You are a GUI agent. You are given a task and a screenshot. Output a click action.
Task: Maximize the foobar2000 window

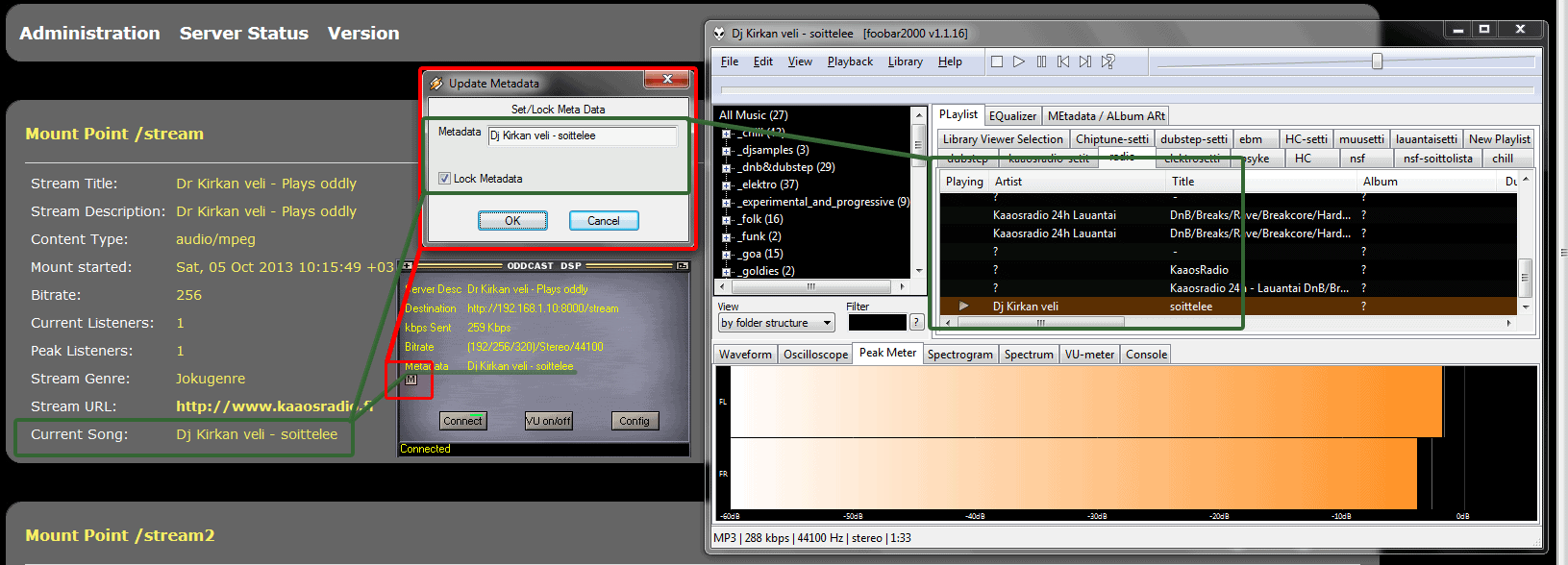[x=1484, y=30]
